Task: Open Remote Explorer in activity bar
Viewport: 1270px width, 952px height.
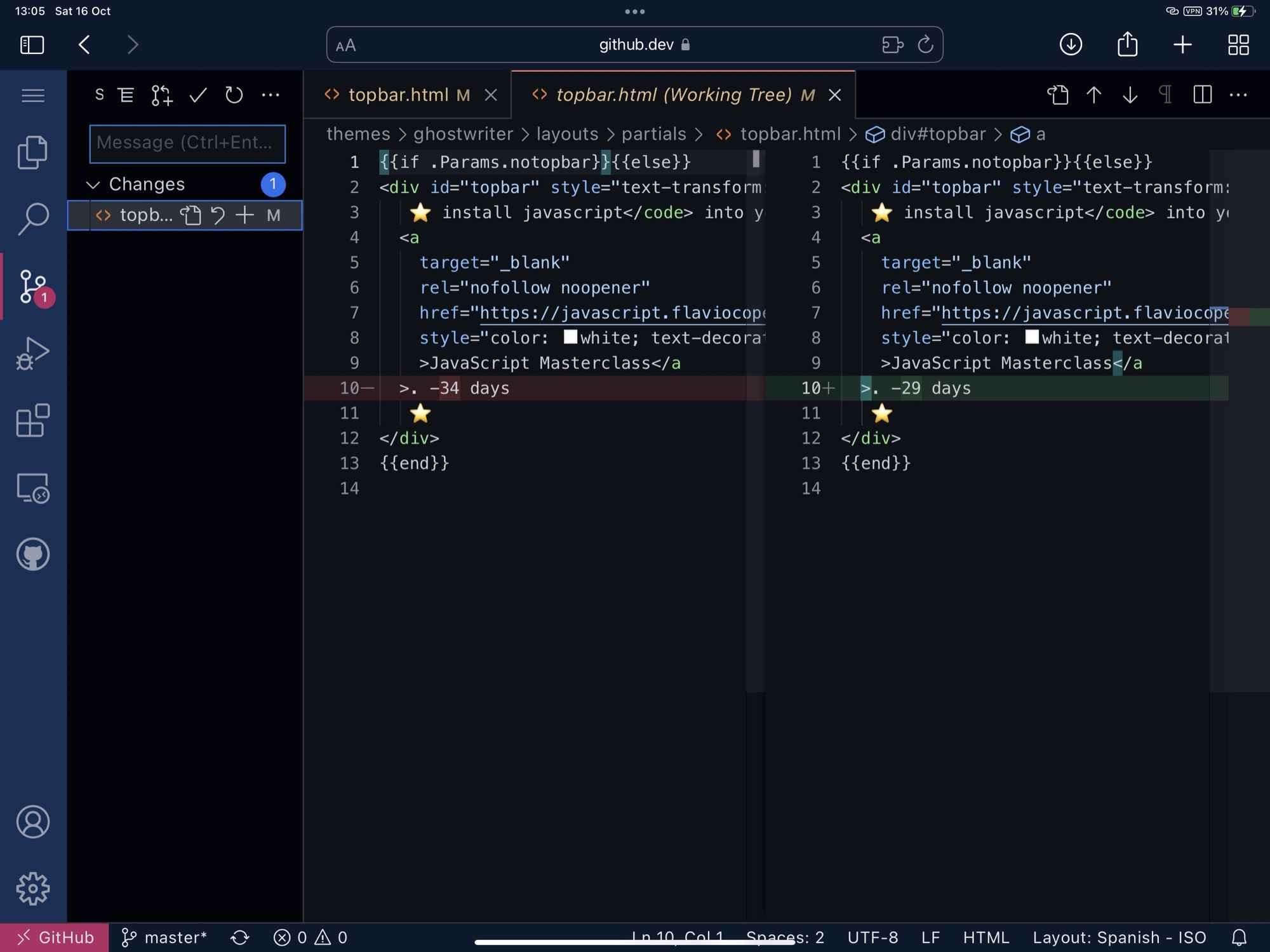Action: point(32,488)
